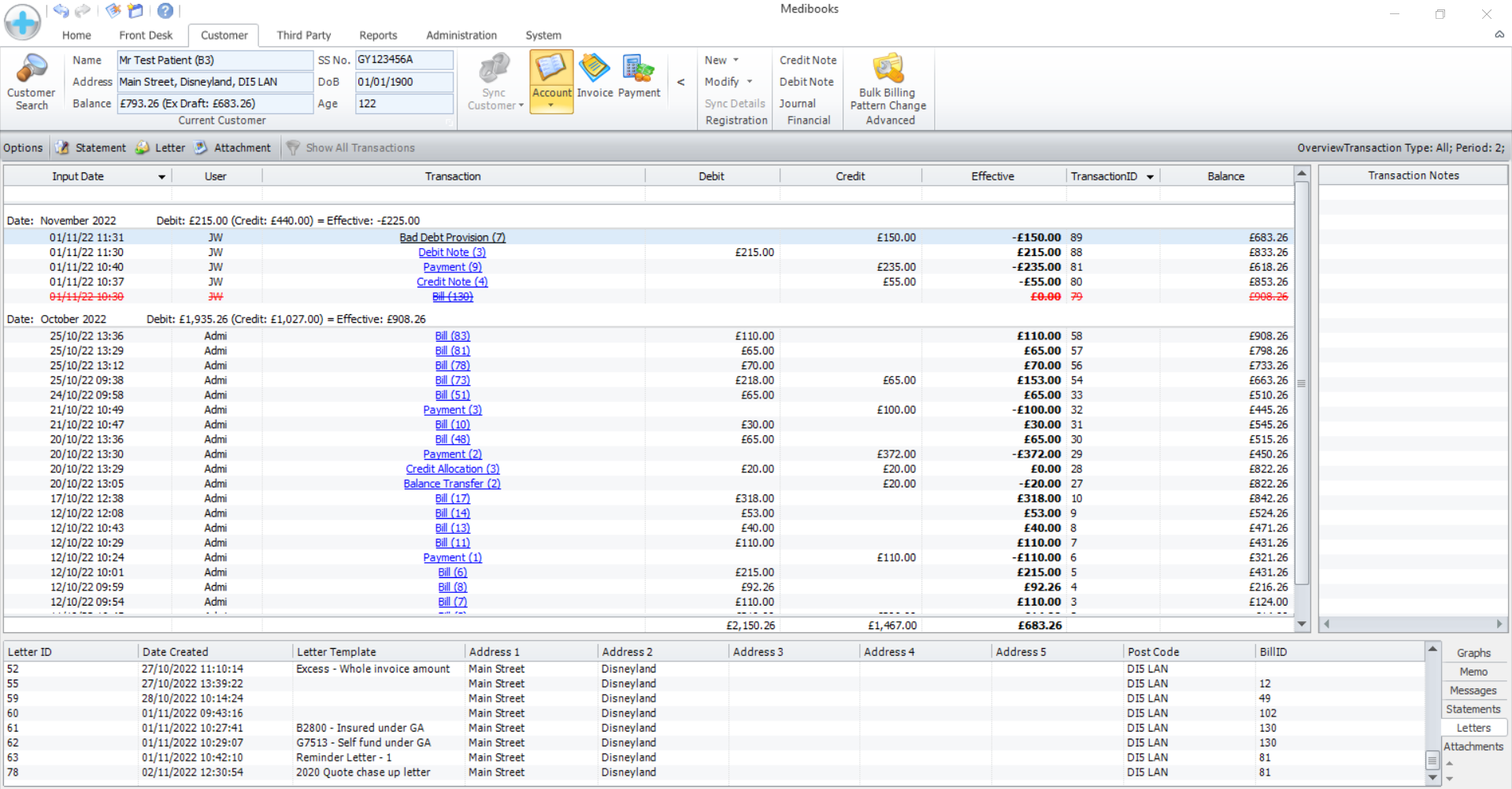
Task: Toggle the Show All Transactions filter
Action: point(350,148)
